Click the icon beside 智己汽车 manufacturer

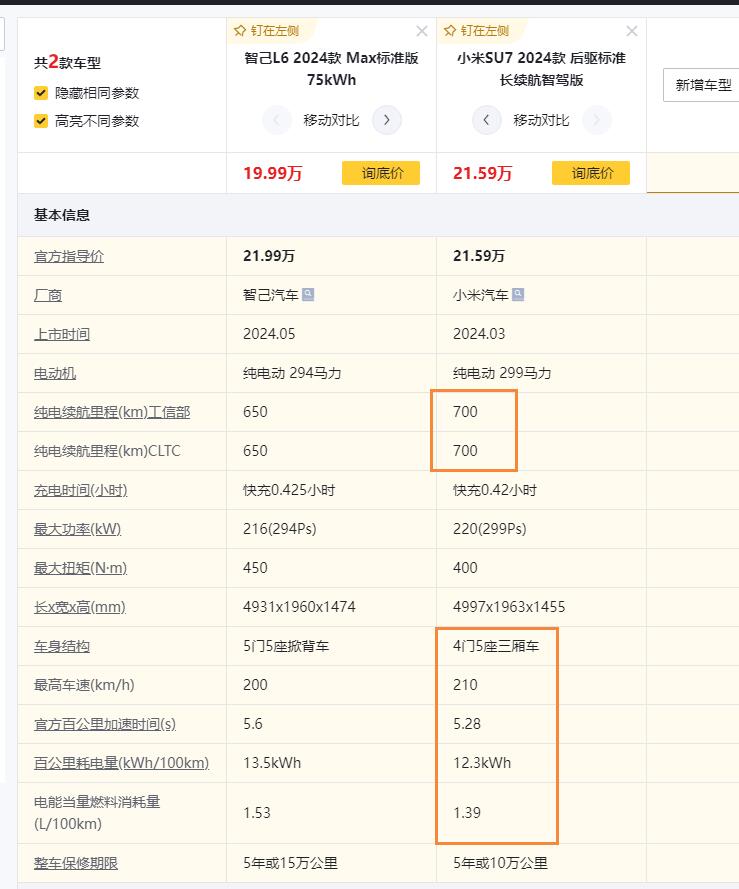308,295
